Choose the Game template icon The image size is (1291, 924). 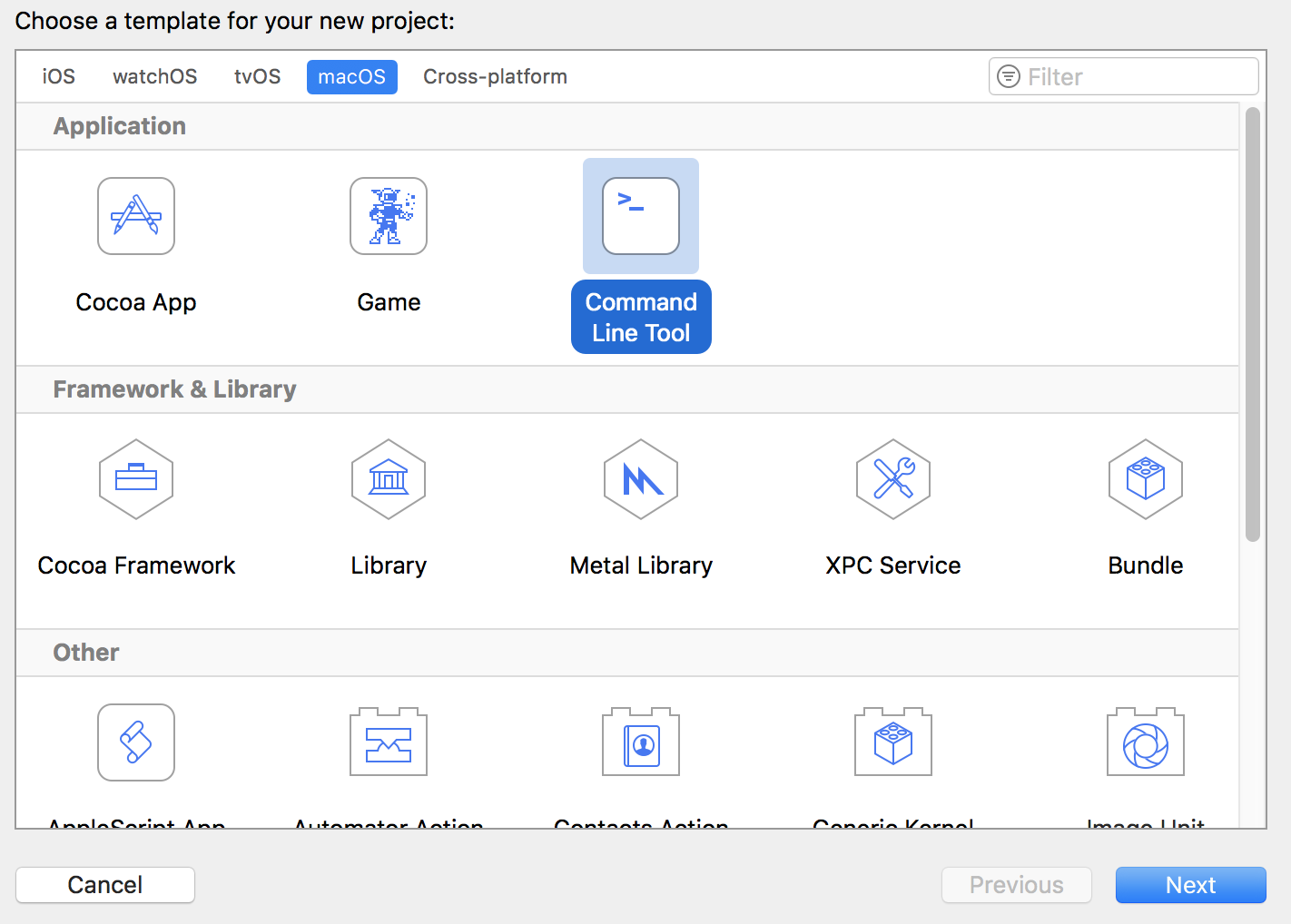[389, 216]
